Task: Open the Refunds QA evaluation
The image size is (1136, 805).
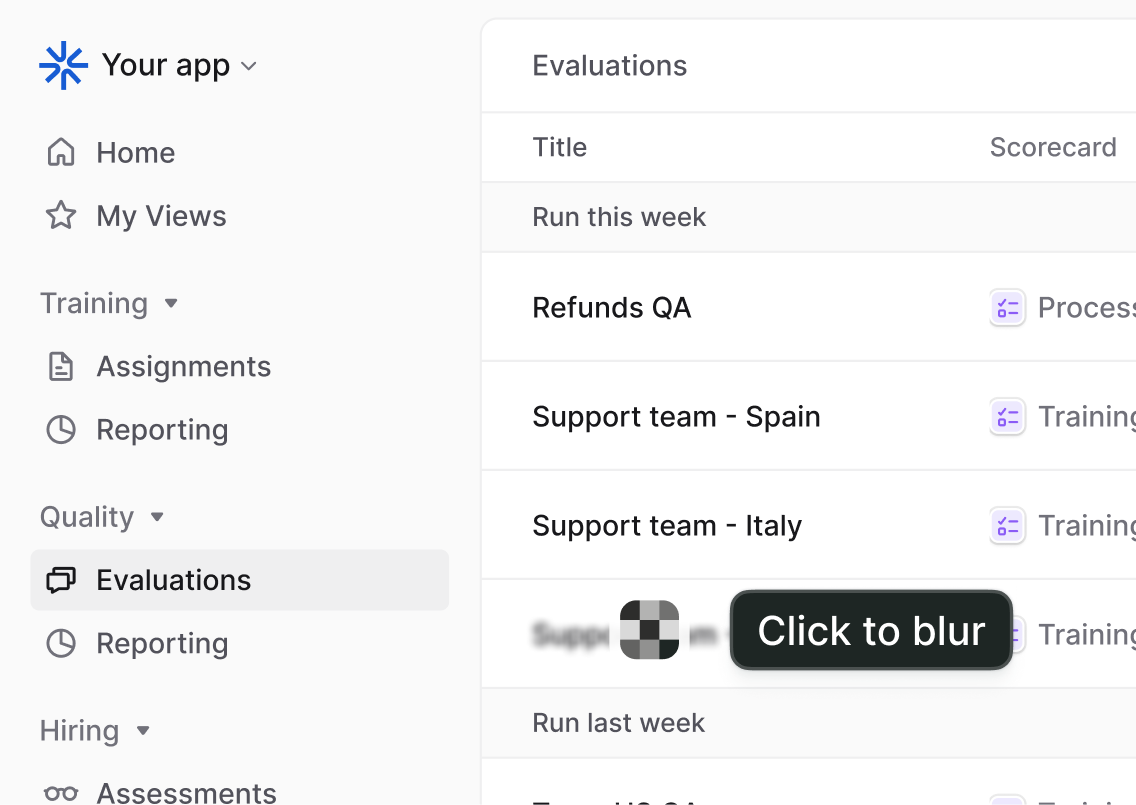Action: pyautogui.click(x=611, y=308)
